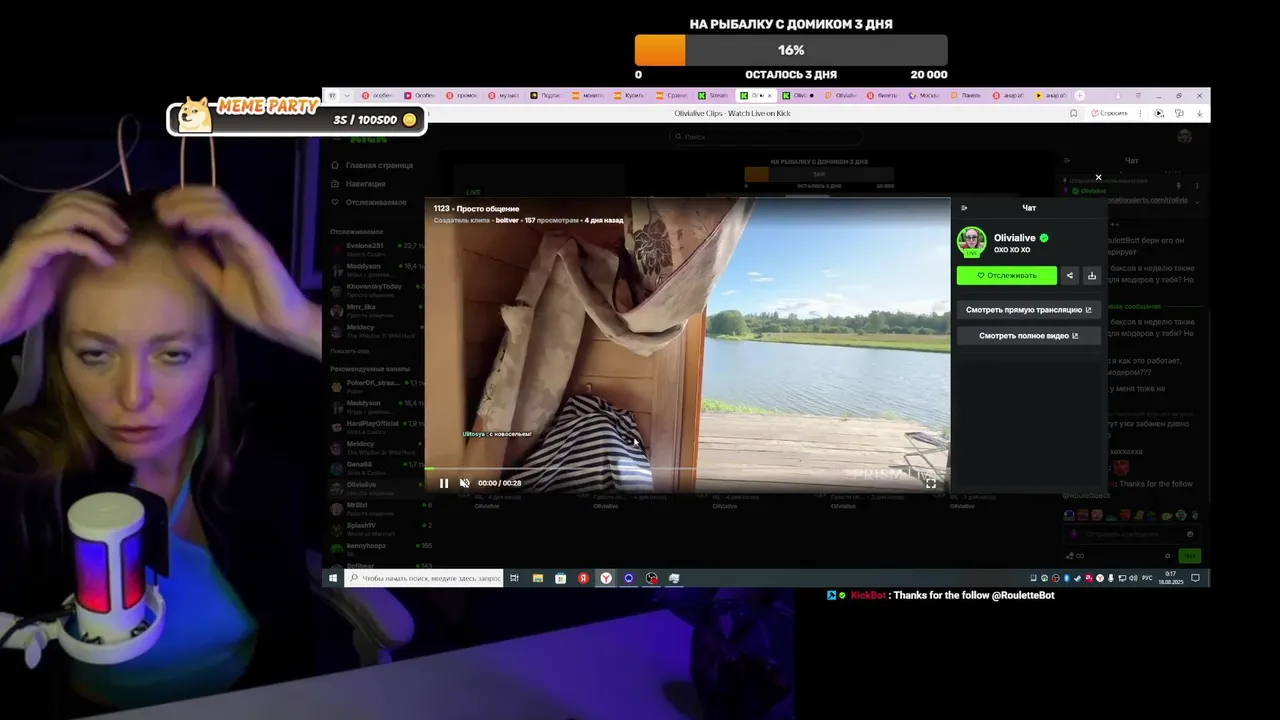Open Microsoft Store from the taskbar
The image size is (1280, 720).
click(x=560, y=578)
